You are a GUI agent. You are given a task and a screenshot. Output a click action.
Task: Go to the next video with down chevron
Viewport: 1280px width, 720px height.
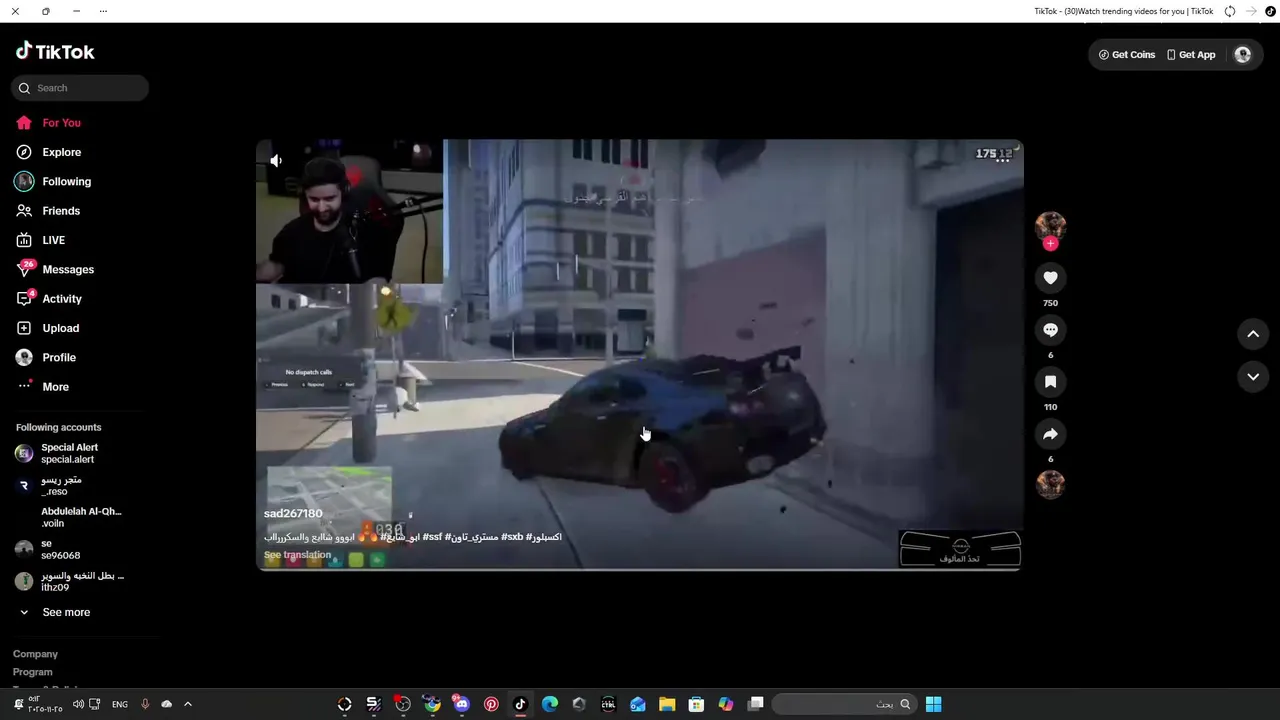1253,377
